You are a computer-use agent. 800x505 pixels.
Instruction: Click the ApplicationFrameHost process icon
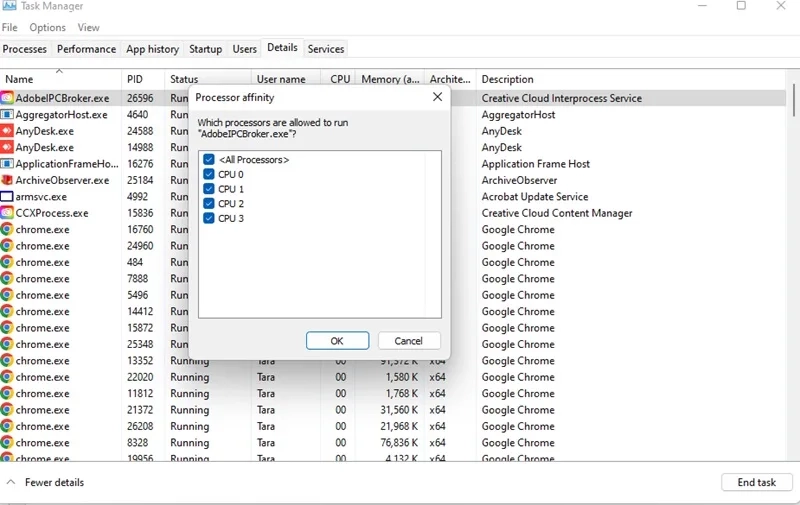click(7, 164)
